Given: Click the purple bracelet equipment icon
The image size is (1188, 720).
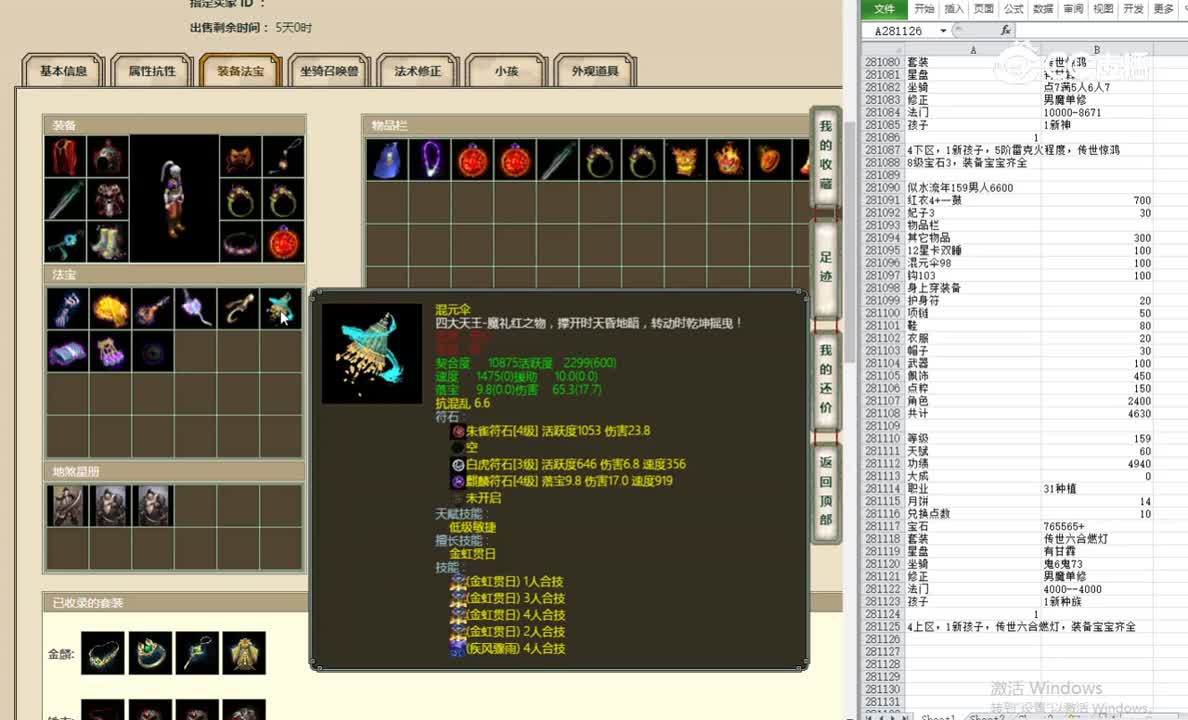Looking at the screenshot, I should (x=241, y=243).
